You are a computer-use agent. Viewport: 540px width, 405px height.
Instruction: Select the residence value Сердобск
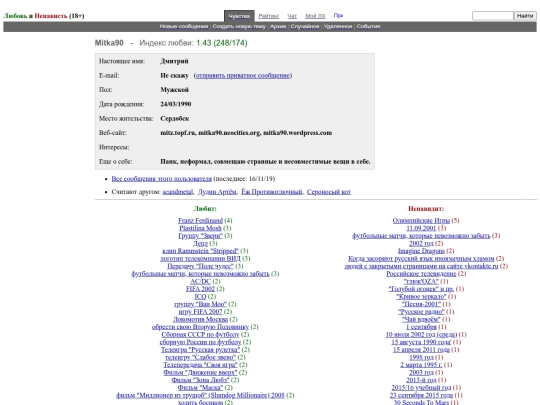[175, 118]
